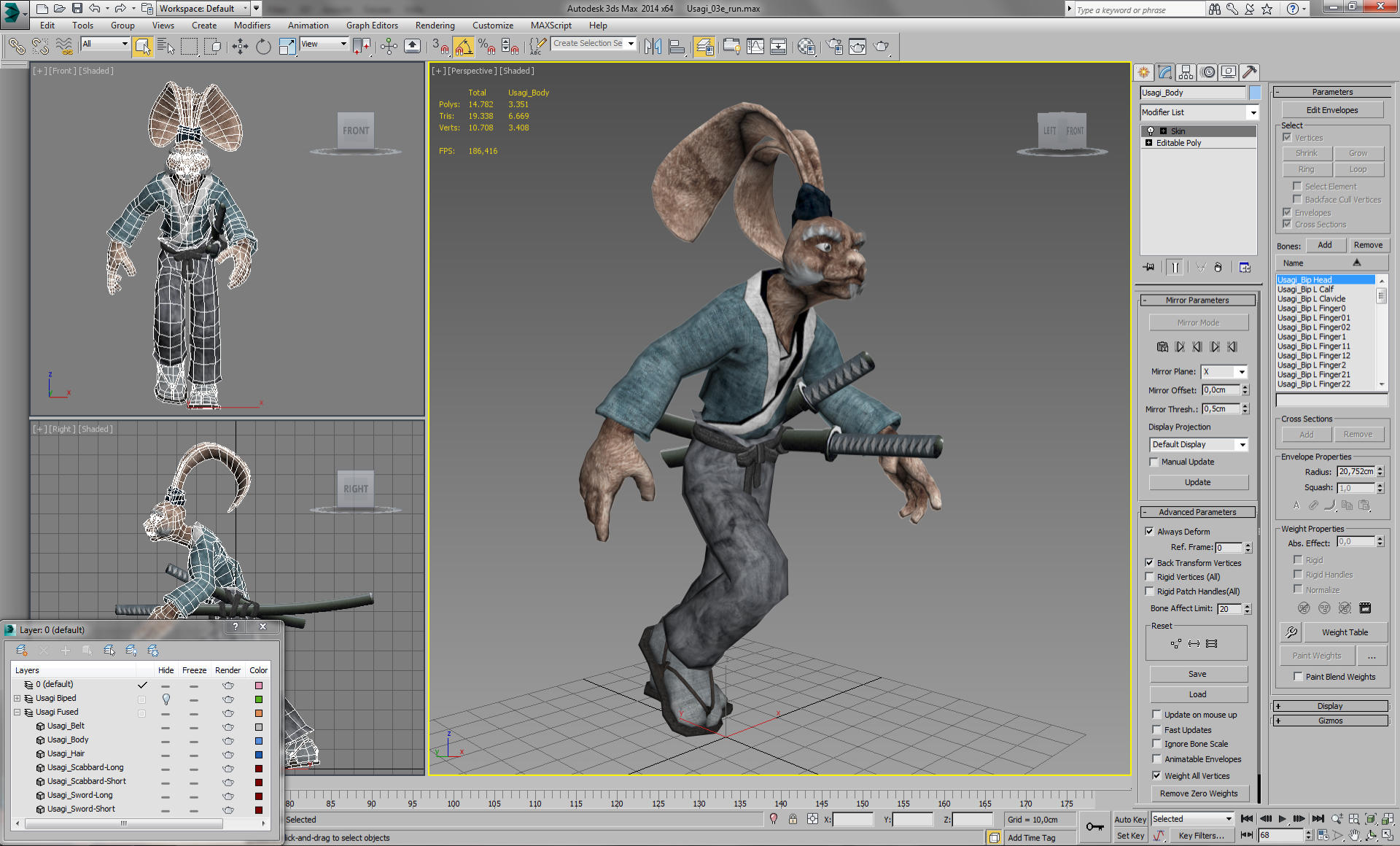Toggle Weight All Vertices checkbox
Viewport: 1400px width, 846px height.
point(1157,776)
